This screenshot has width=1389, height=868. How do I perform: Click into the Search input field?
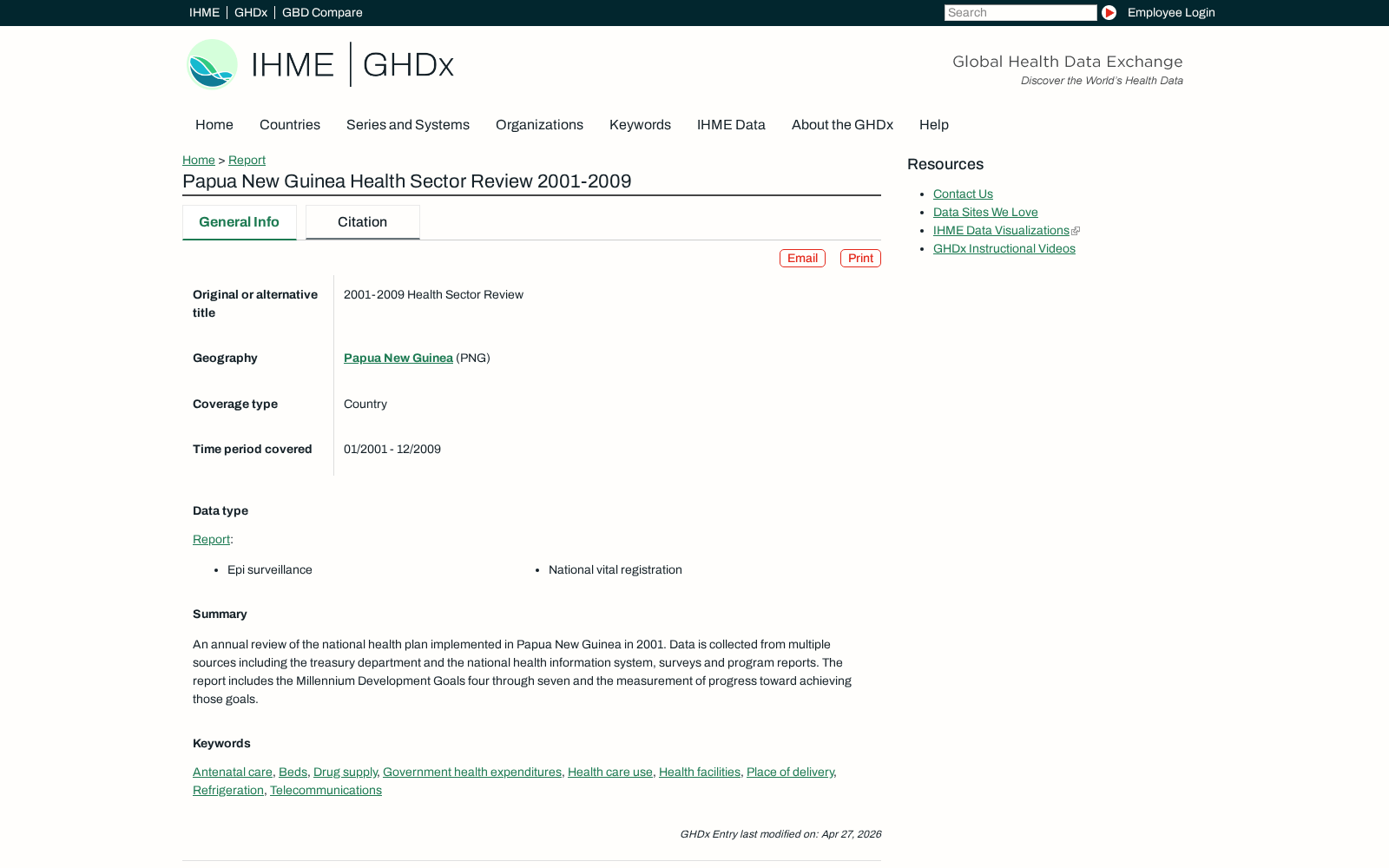[x=1020, y=12]
